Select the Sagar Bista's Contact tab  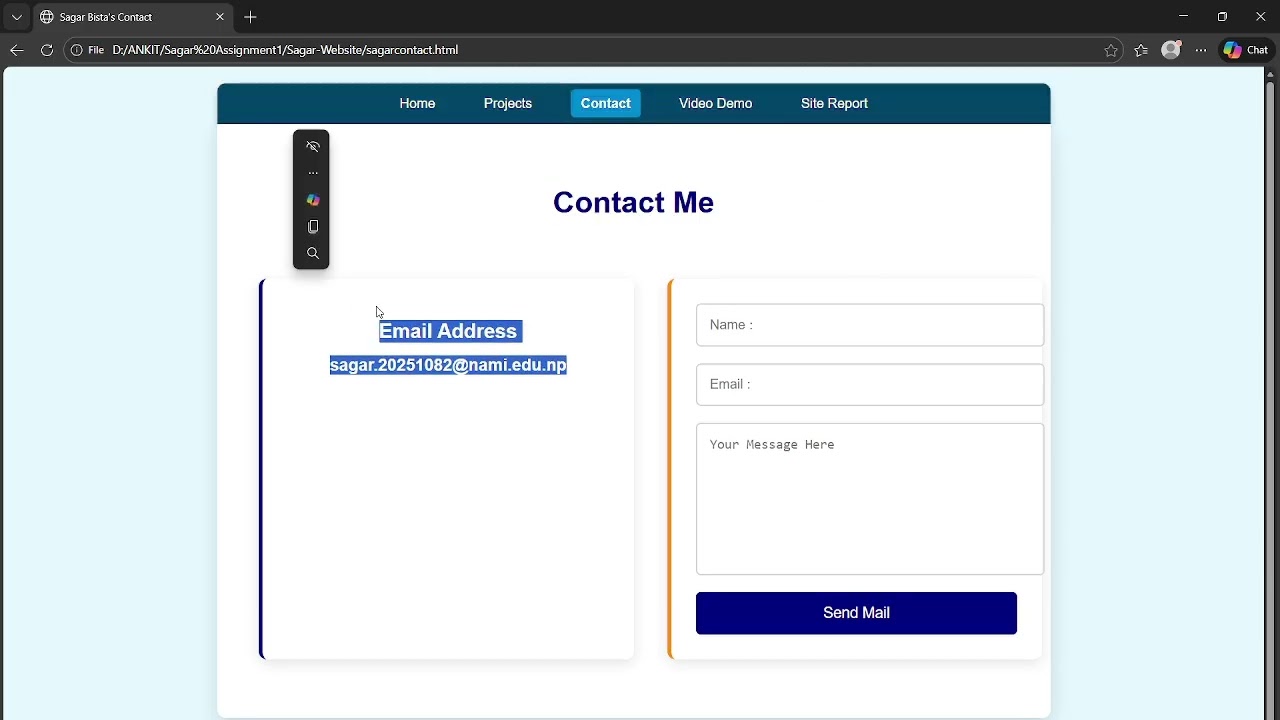(132, 17)
